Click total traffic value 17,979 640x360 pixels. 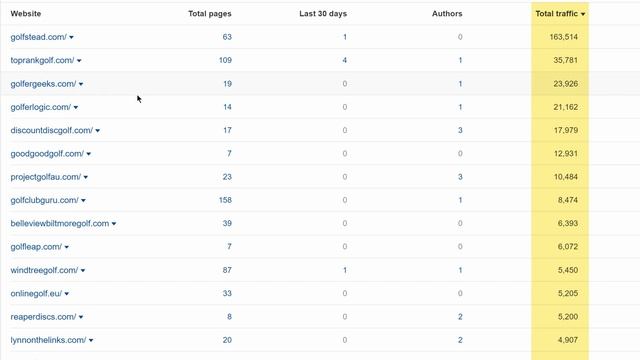point(566,130)
